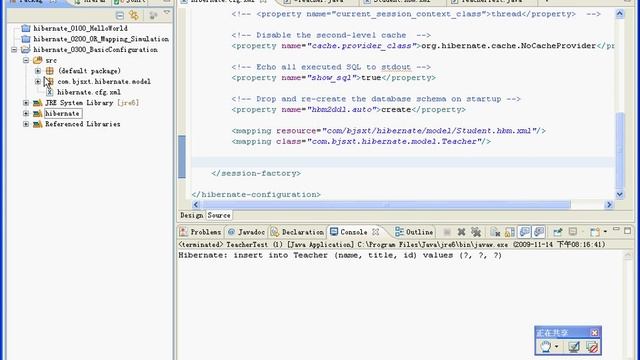Select hibernate_0200_OR_Mapping_Simulation project
The height and width of the screenshot is (360, 640).
coord(101,39)
